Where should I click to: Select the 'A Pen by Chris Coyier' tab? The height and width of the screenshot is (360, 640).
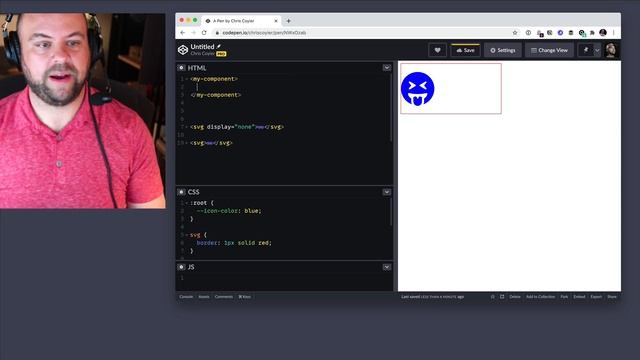242,21
